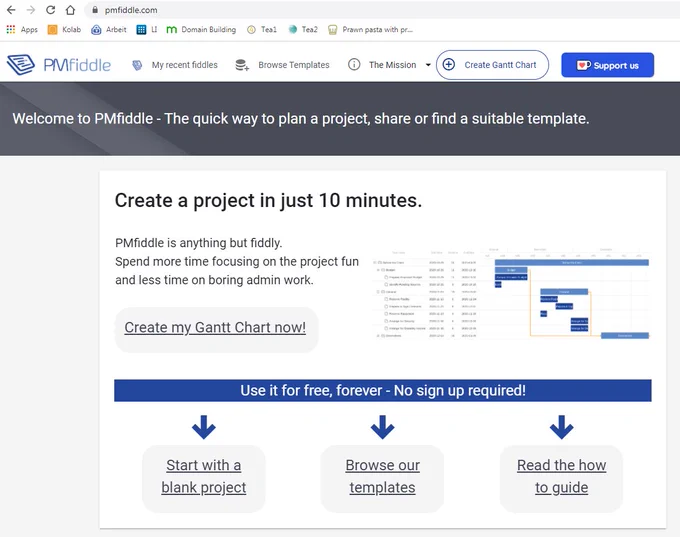Screen dimensions: 680x537
Task: Click the info icon beside The Mission
Action: pos(354,65)
